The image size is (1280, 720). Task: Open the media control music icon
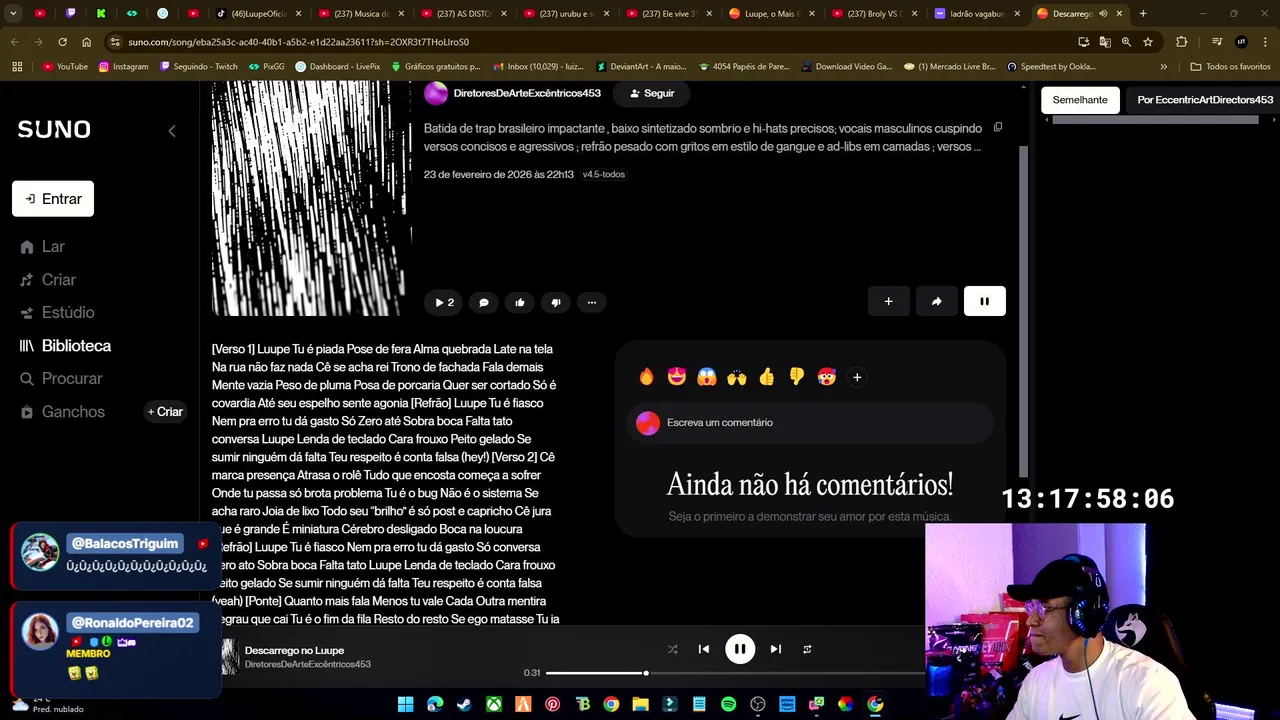[x=1217, y=42]
